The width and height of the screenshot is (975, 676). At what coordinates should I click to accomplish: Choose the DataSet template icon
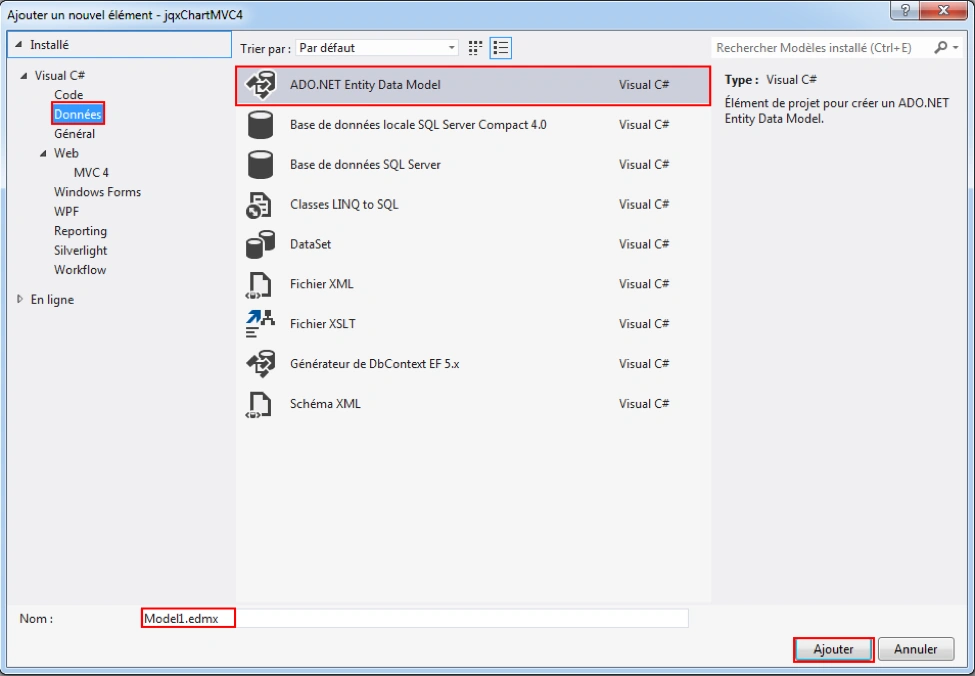[x=261, y=244]
